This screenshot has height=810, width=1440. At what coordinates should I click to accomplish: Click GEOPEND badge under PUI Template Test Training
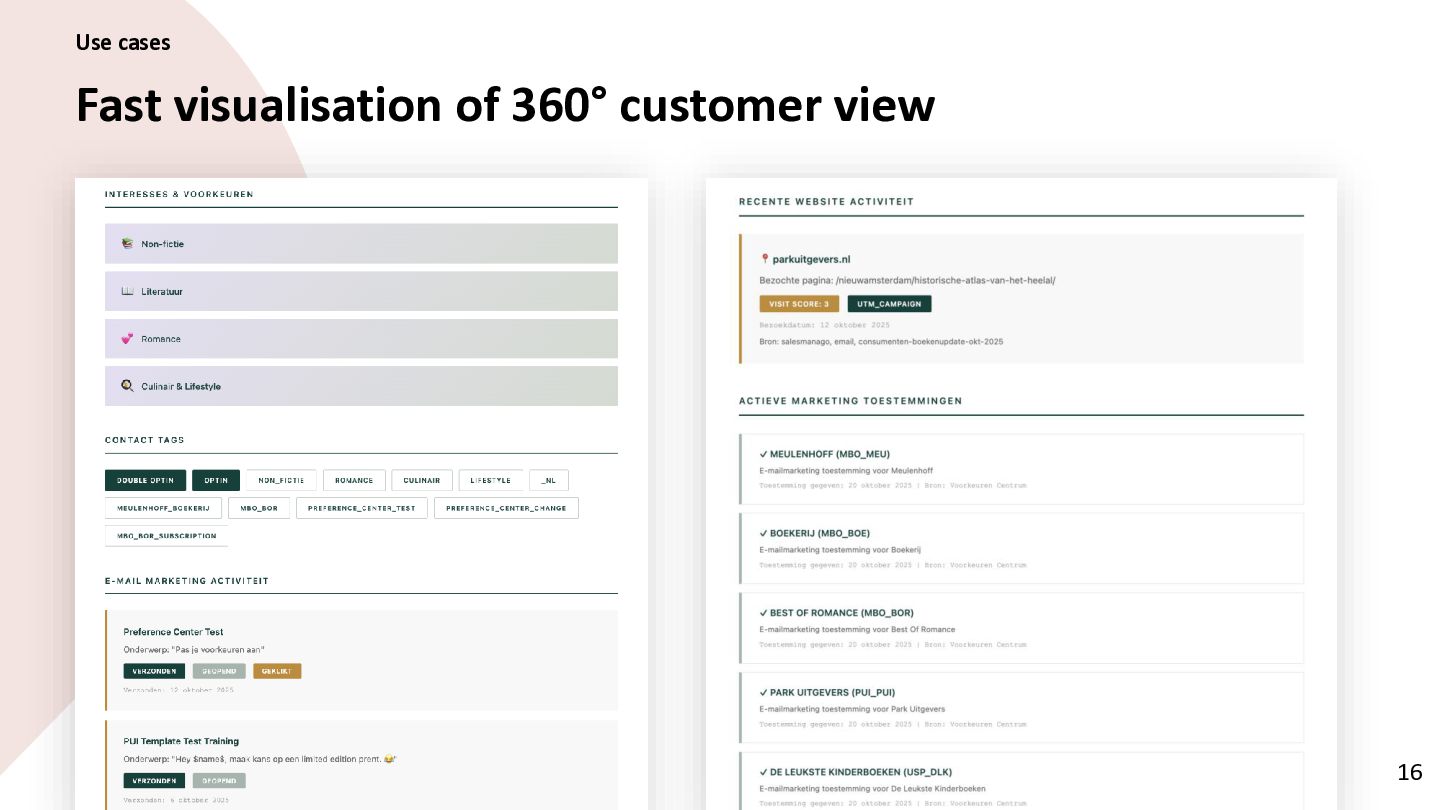coord(219,780)
